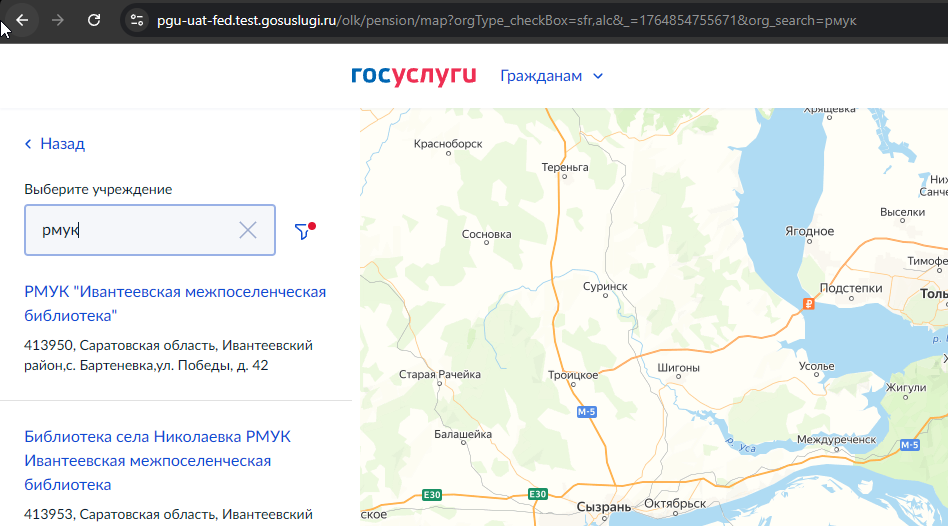Viewport: 948px width, 526px height.
Task: Click address text 413950, Саратовская область
Action: click(x=169, y=355)
